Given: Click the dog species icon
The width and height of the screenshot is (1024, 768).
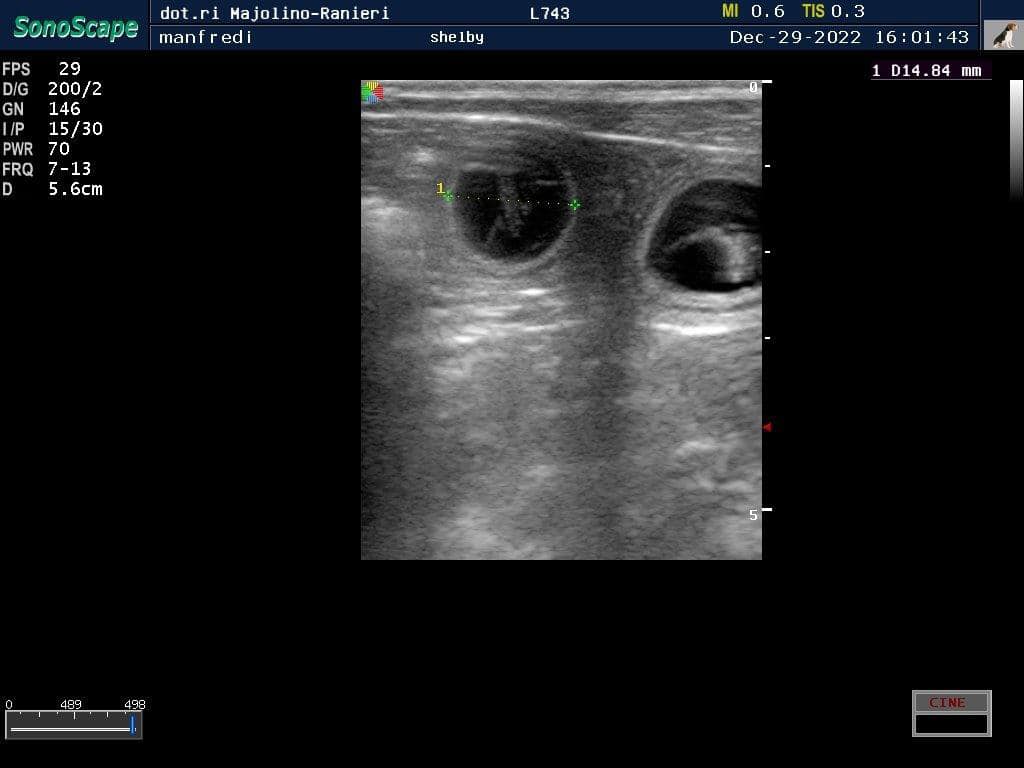Looking at the screenshot, I should [1003, 35].
